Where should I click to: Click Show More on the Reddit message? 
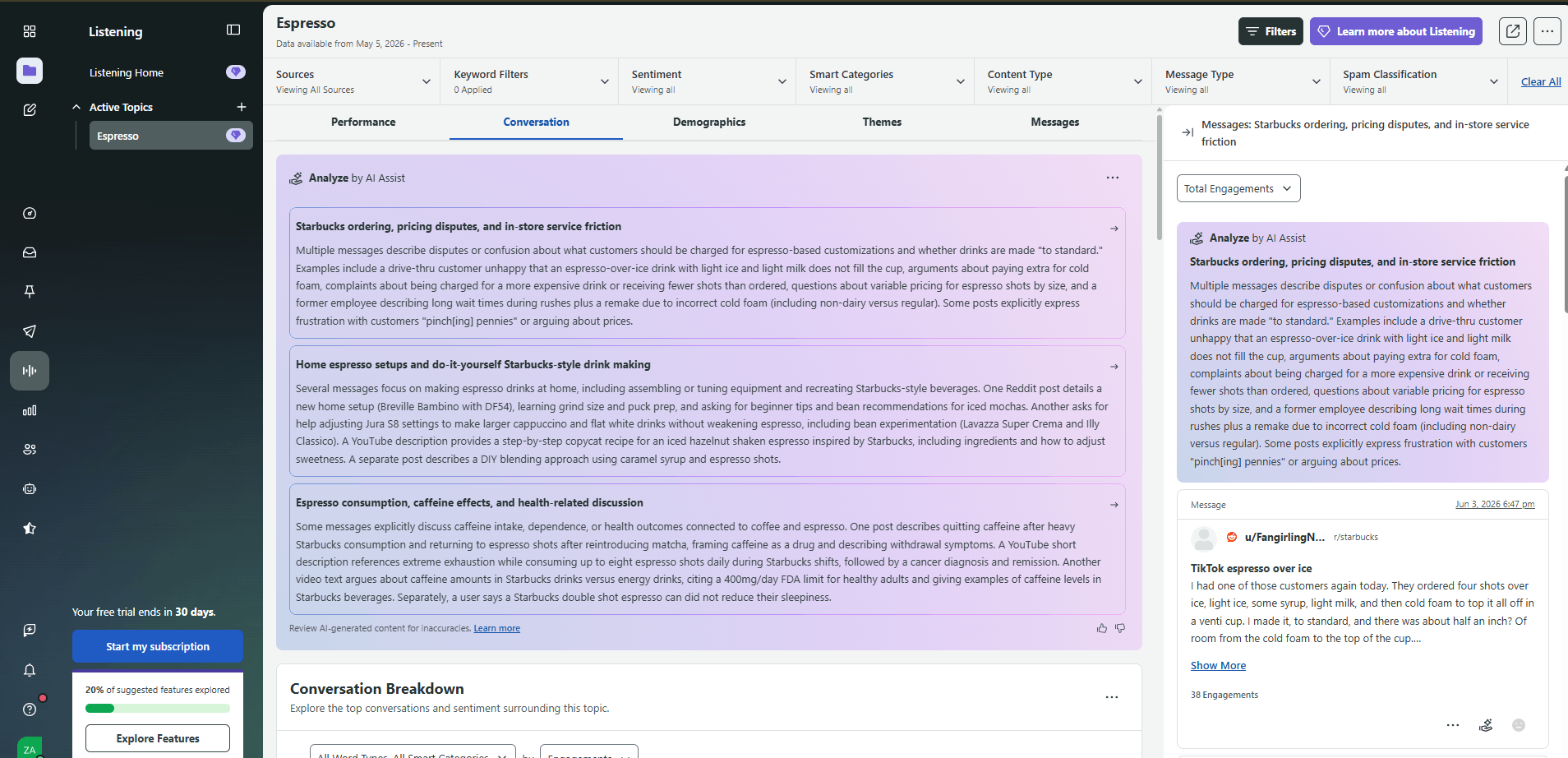[x=1218, y=665]
